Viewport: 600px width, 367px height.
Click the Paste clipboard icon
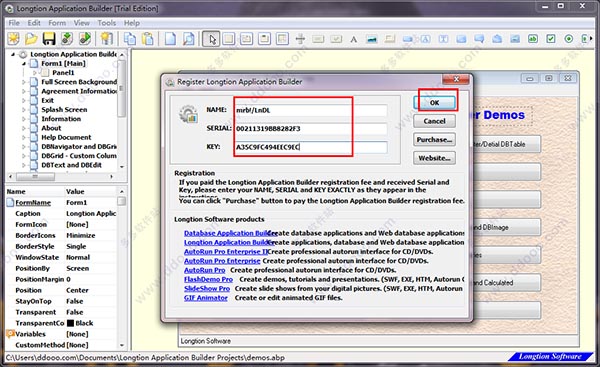pyautogui.click(x=148, y=39)
